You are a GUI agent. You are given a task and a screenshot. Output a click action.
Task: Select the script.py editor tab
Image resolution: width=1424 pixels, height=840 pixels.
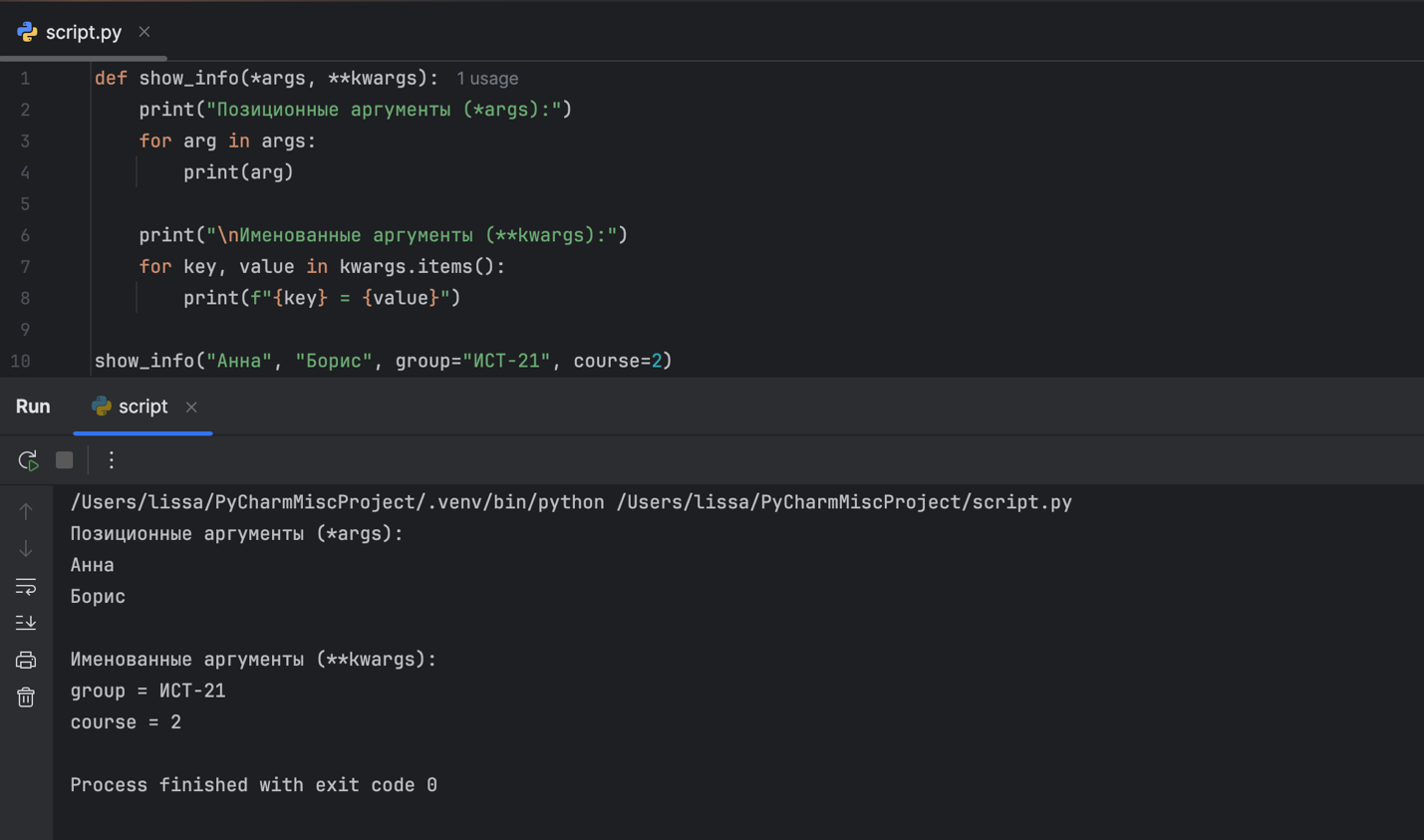(x=84, y=32)
